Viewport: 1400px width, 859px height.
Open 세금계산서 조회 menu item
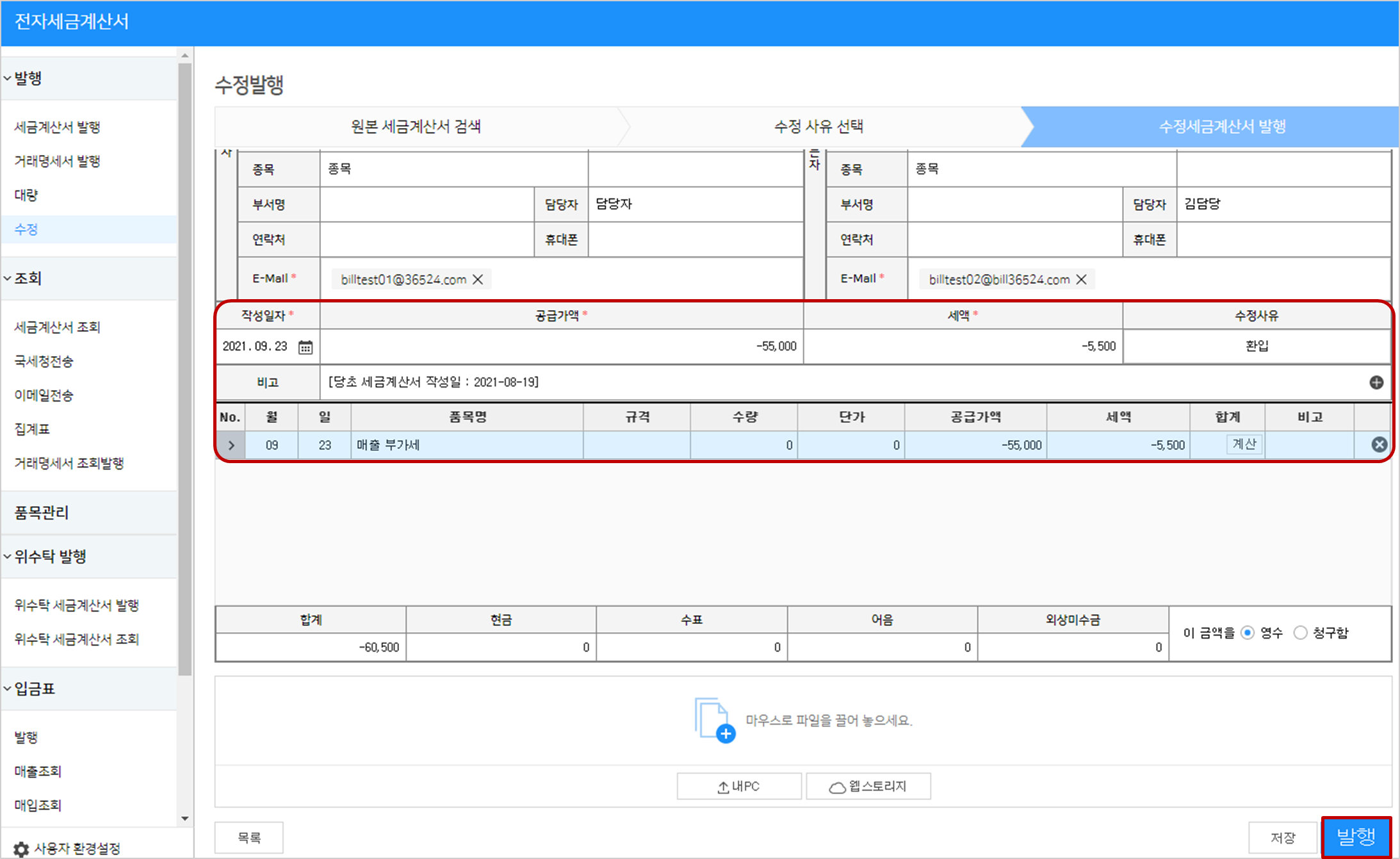click(57, 327)
